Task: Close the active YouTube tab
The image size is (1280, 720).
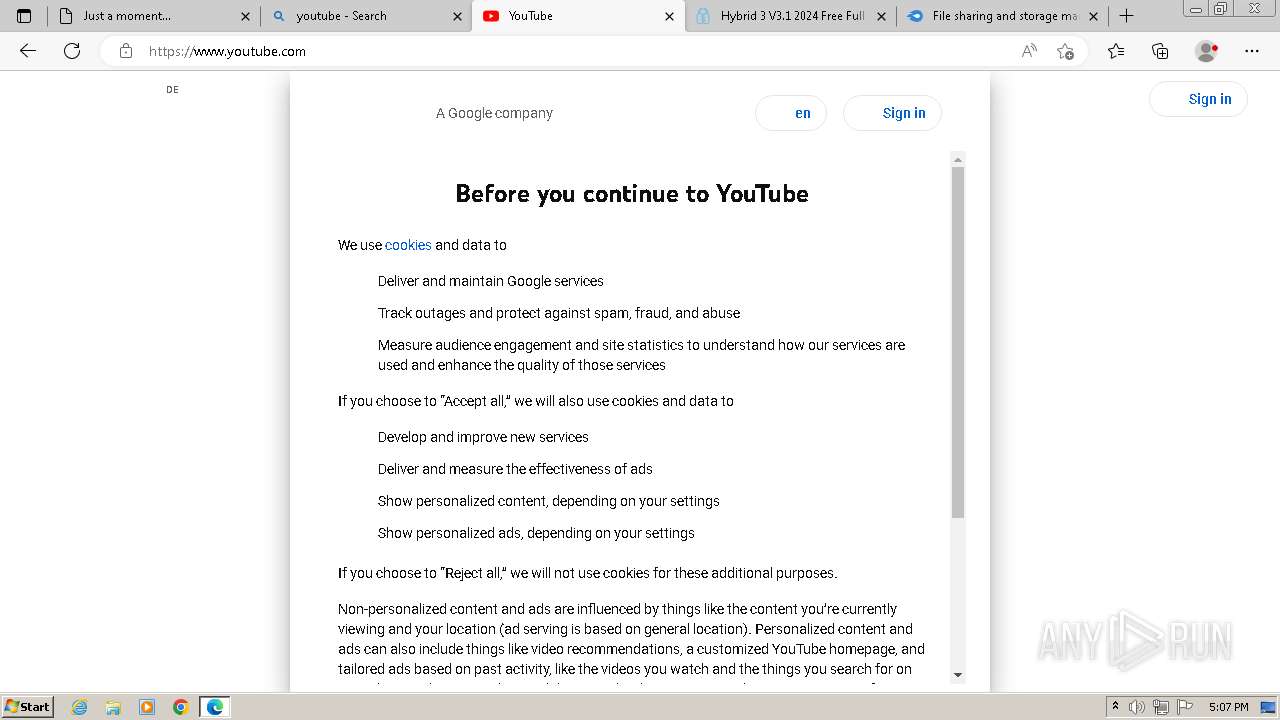Action: (x=670, y=16)
